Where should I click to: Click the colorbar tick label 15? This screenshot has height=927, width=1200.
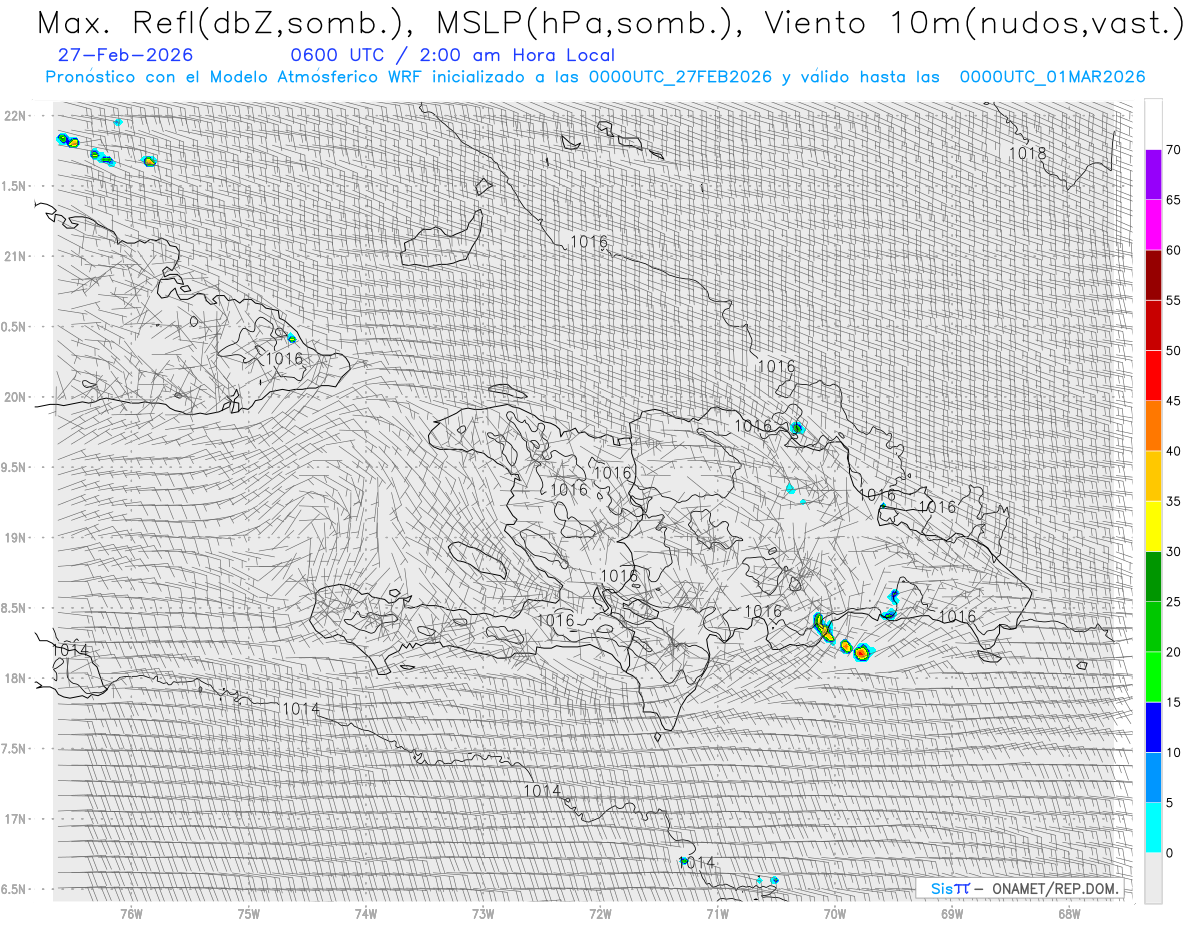(x=1174, y=702)
